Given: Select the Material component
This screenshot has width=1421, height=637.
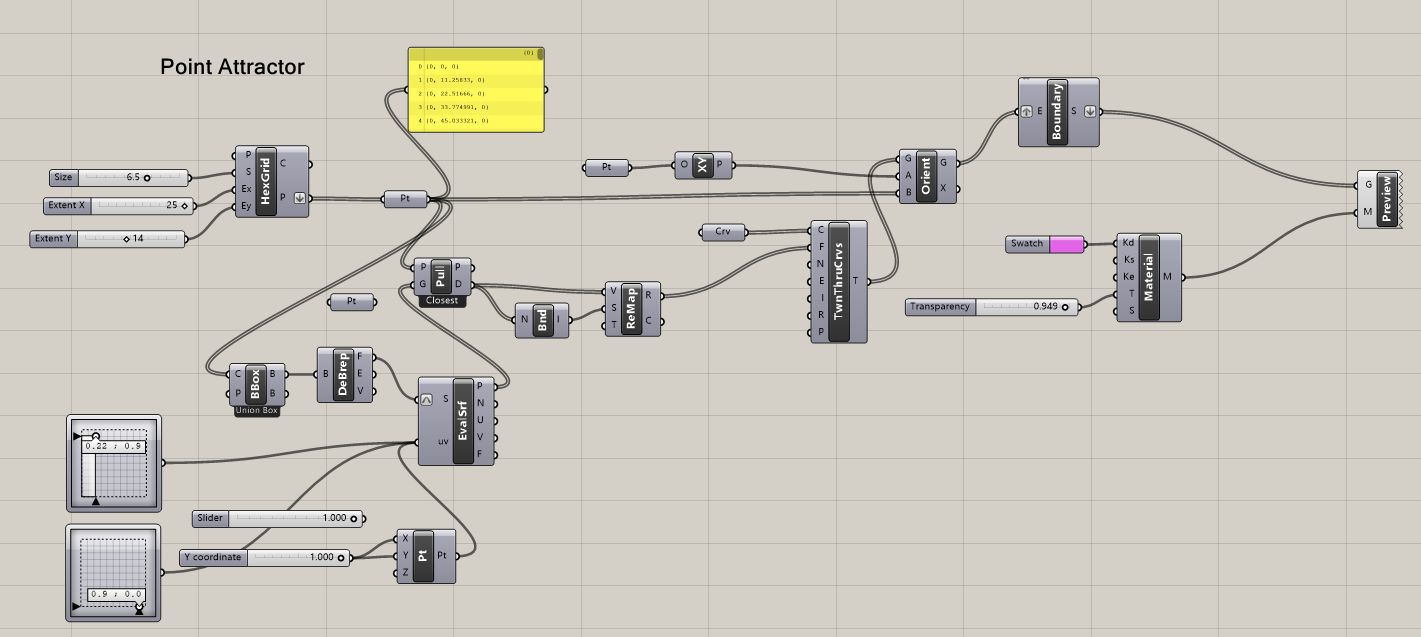Looking at the screenshot, I should pos(1149,278).
